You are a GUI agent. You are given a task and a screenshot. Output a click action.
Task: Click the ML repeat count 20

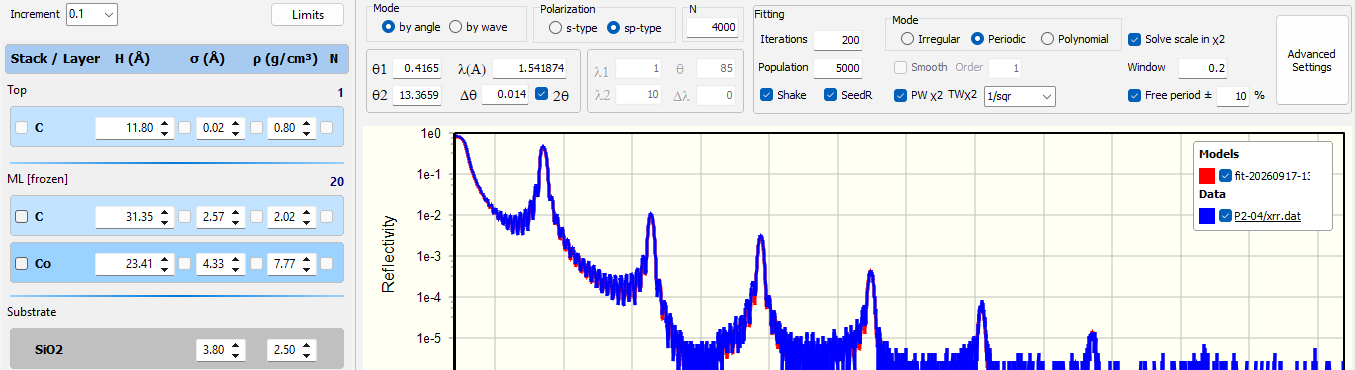[336, 181]
